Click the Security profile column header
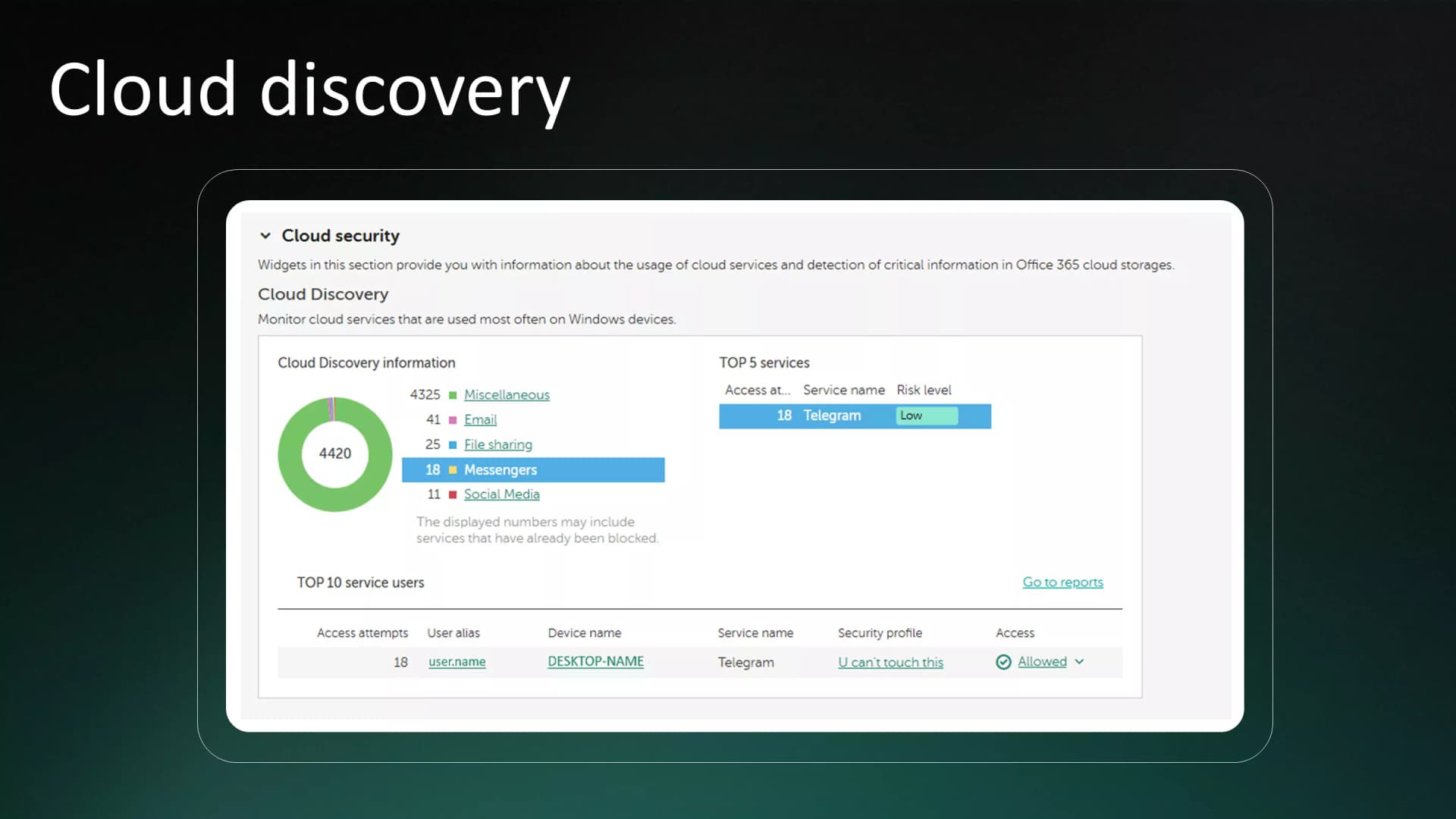1456x819 pixels. tap(880, 632)
